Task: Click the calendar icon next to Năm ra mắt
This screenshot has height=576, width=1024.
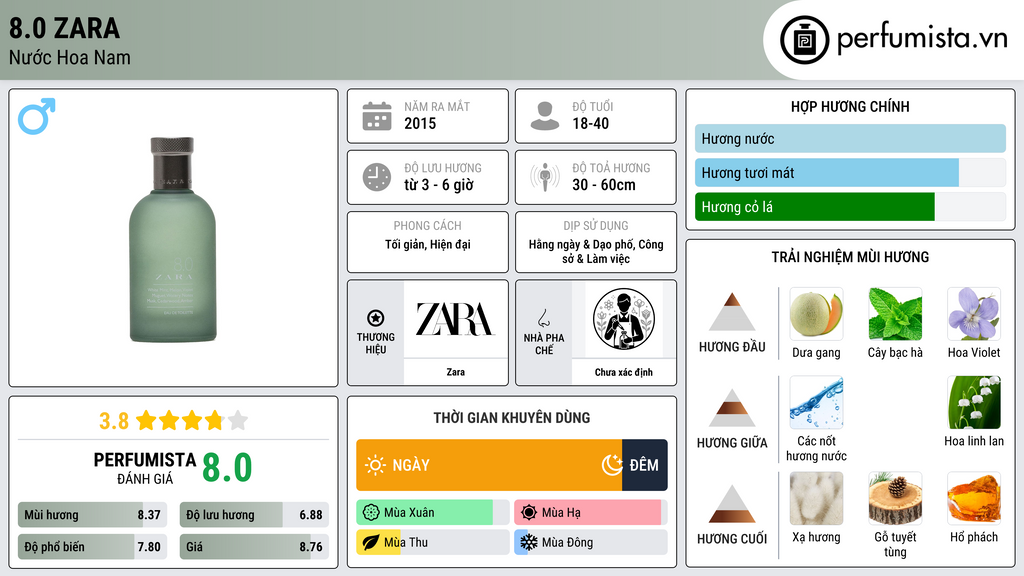Action: (x=377, y=116)
